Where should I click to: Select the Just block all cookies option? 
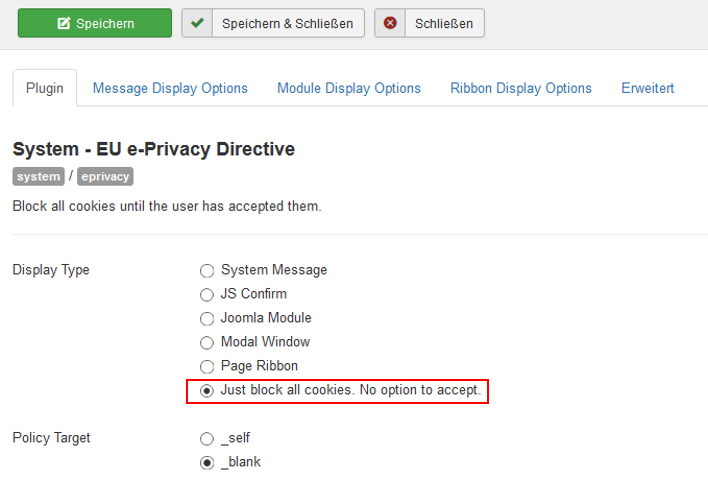[207, 390]
